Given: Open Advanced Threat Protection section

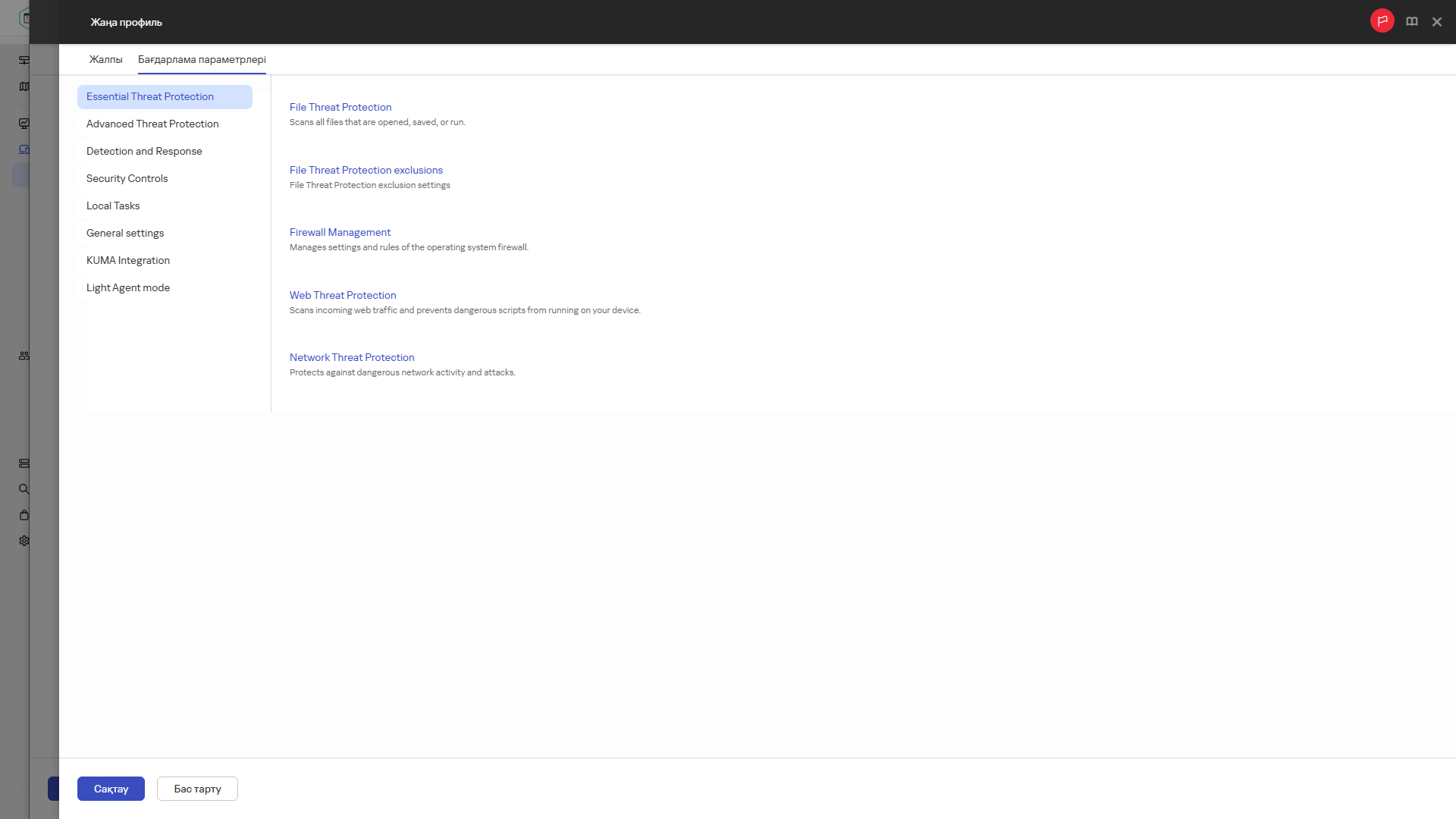Looking at the screenshot, I should [152, 124].
